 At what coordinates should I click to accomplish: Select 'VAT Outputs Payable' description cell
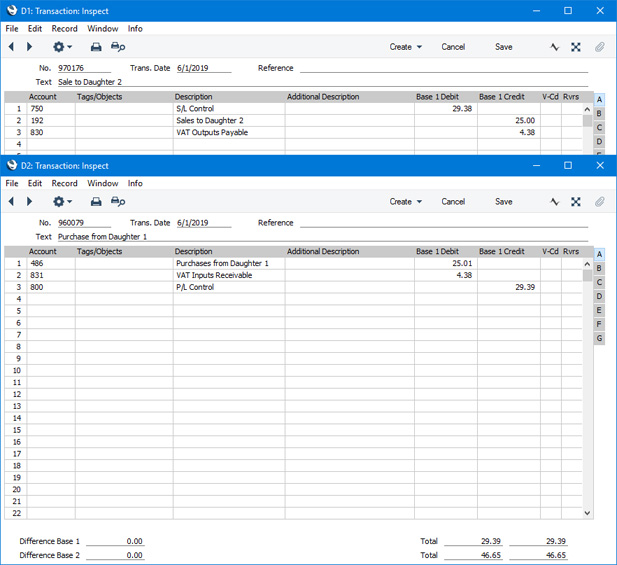[x=229, y=132]
